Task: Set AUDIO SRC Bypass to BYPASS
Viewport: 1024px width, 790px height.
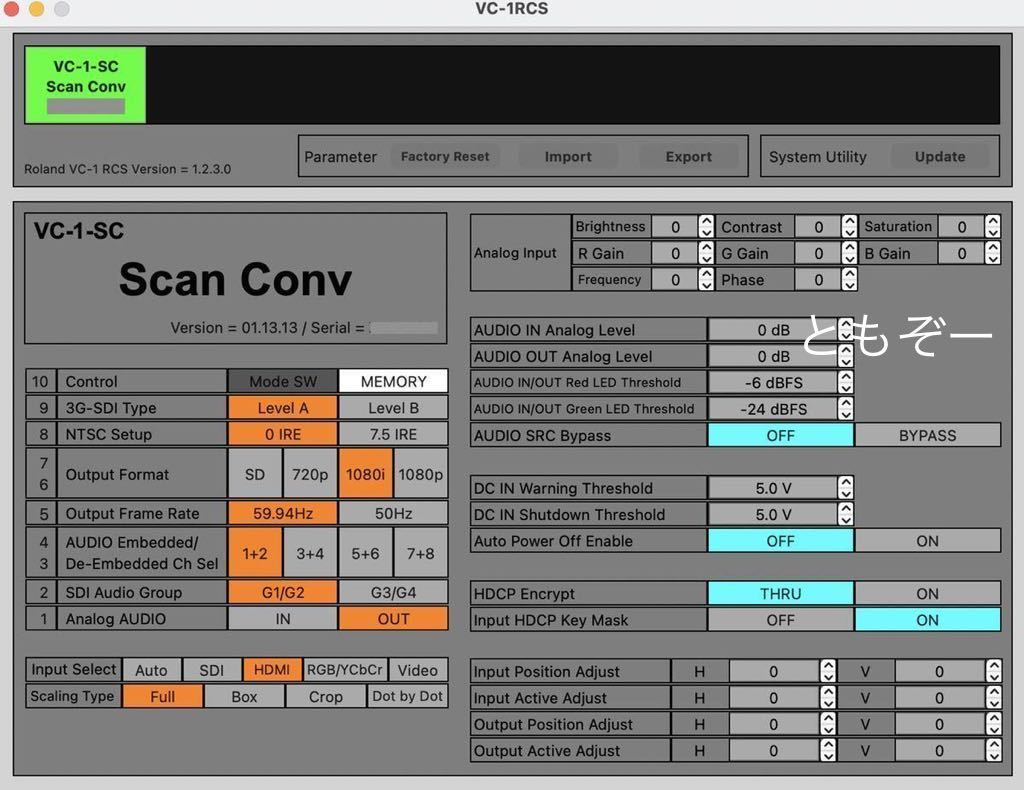Action: coord(927,435)
